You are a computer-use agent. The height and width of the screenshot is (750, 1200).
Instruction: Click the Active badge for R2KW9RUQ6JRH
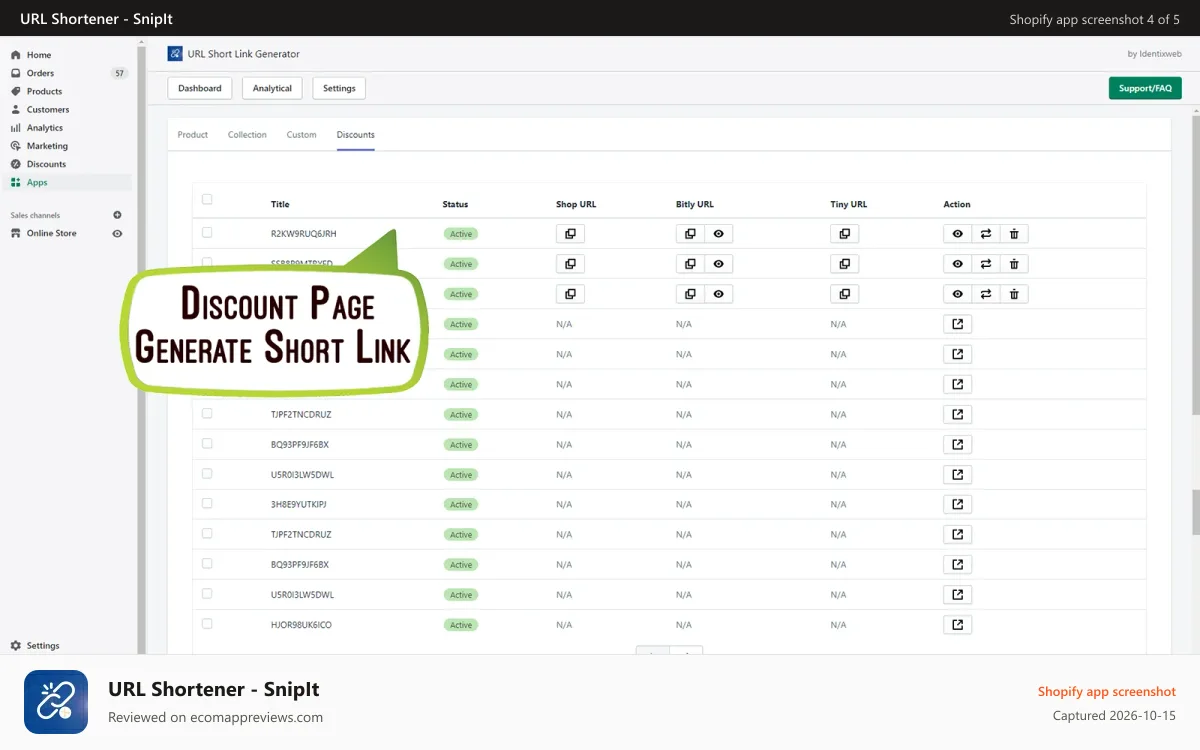pyautogui.click(x=461, y=234)
